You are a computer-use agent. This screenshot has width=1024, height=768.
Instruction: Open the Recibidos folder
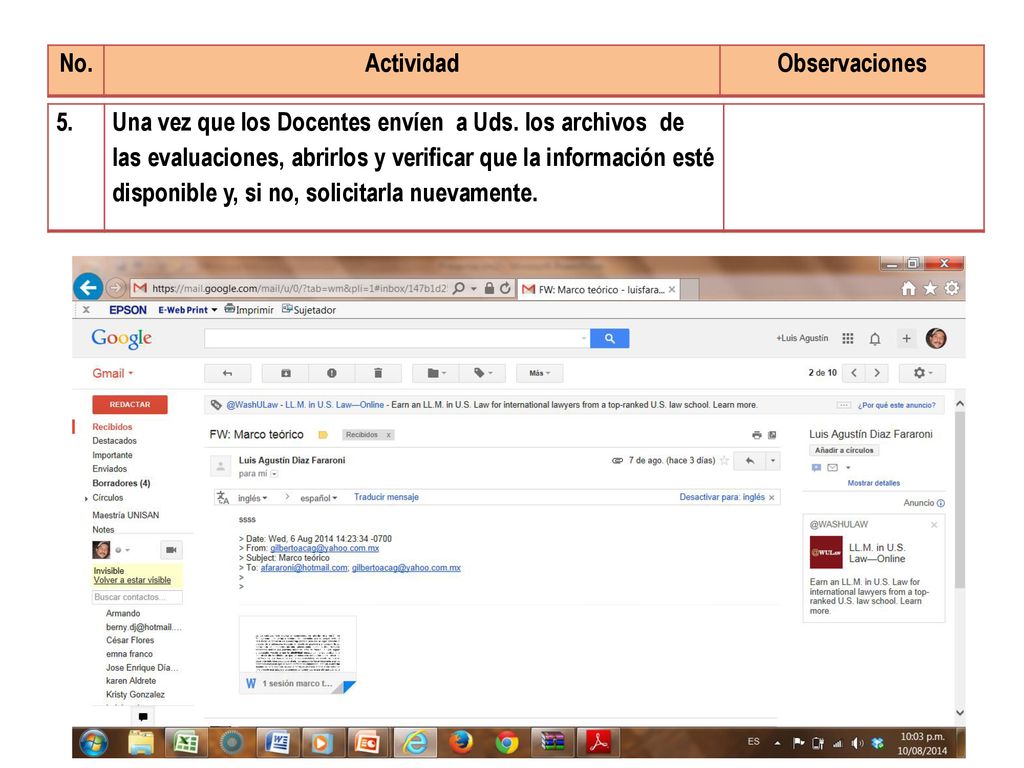[112, 426]
